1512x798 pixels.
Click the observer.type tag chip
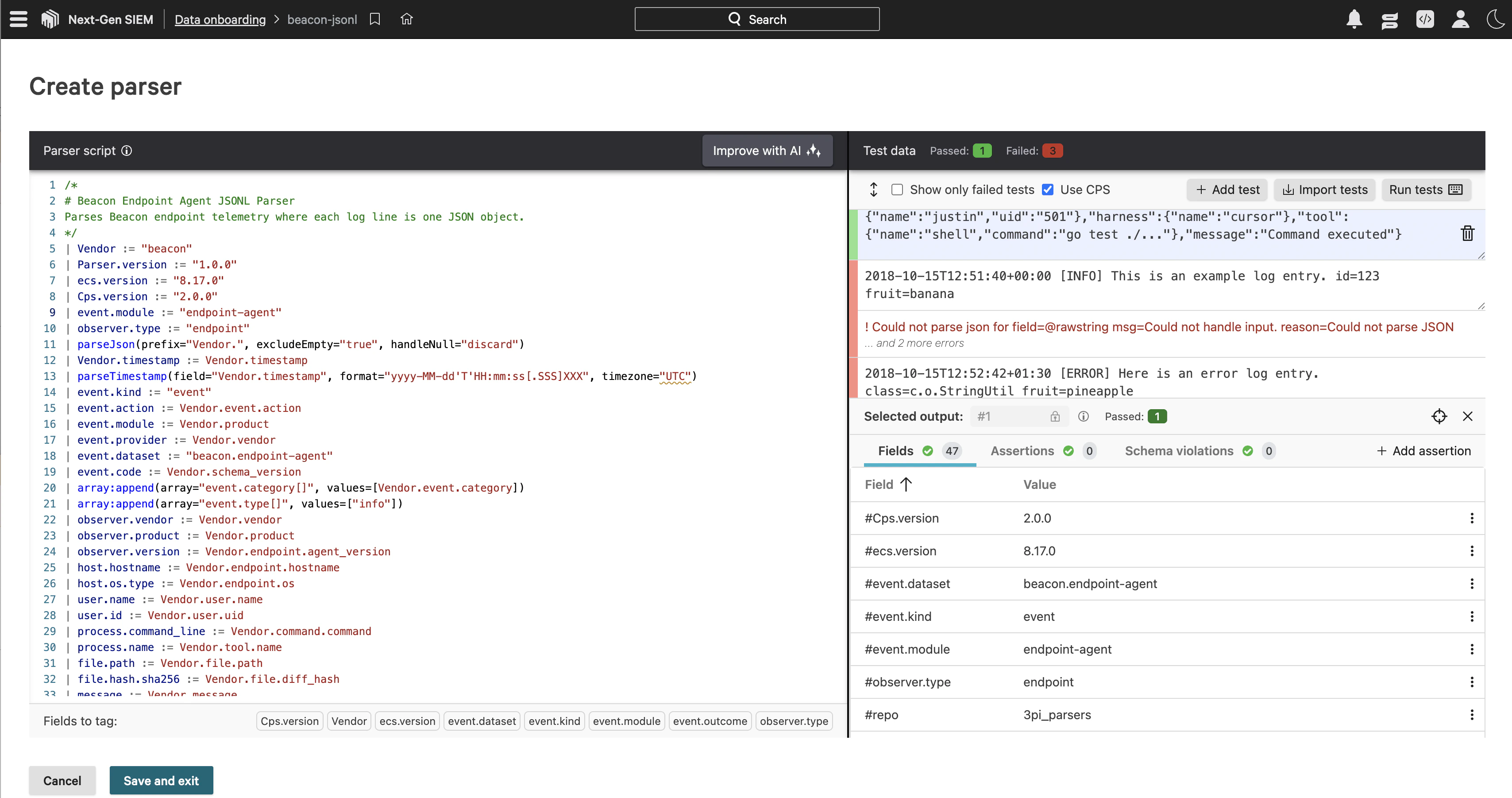coord(794,721)
